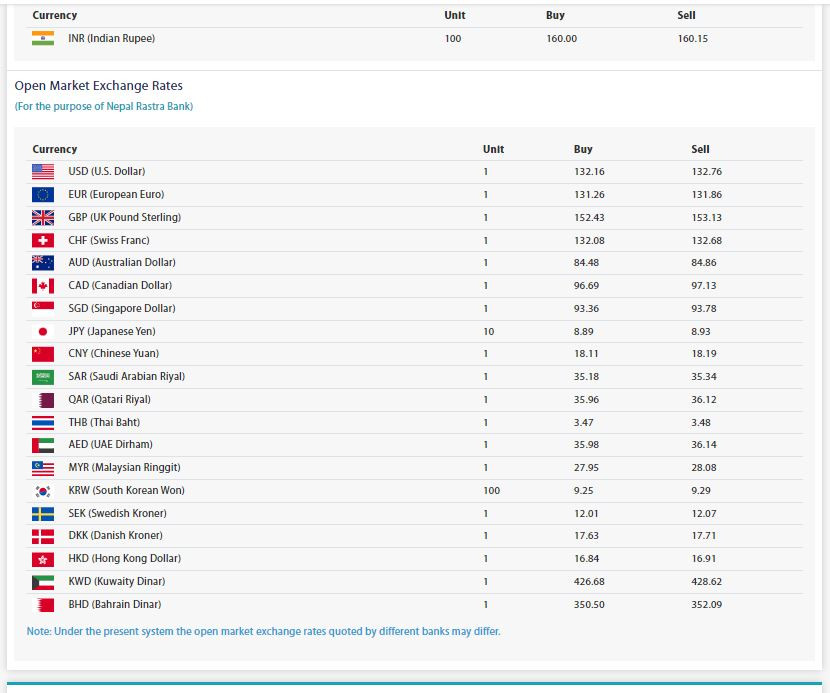Click the Currency column header in open market table
This screenshot has width=830, height=693.
point(55,149)
